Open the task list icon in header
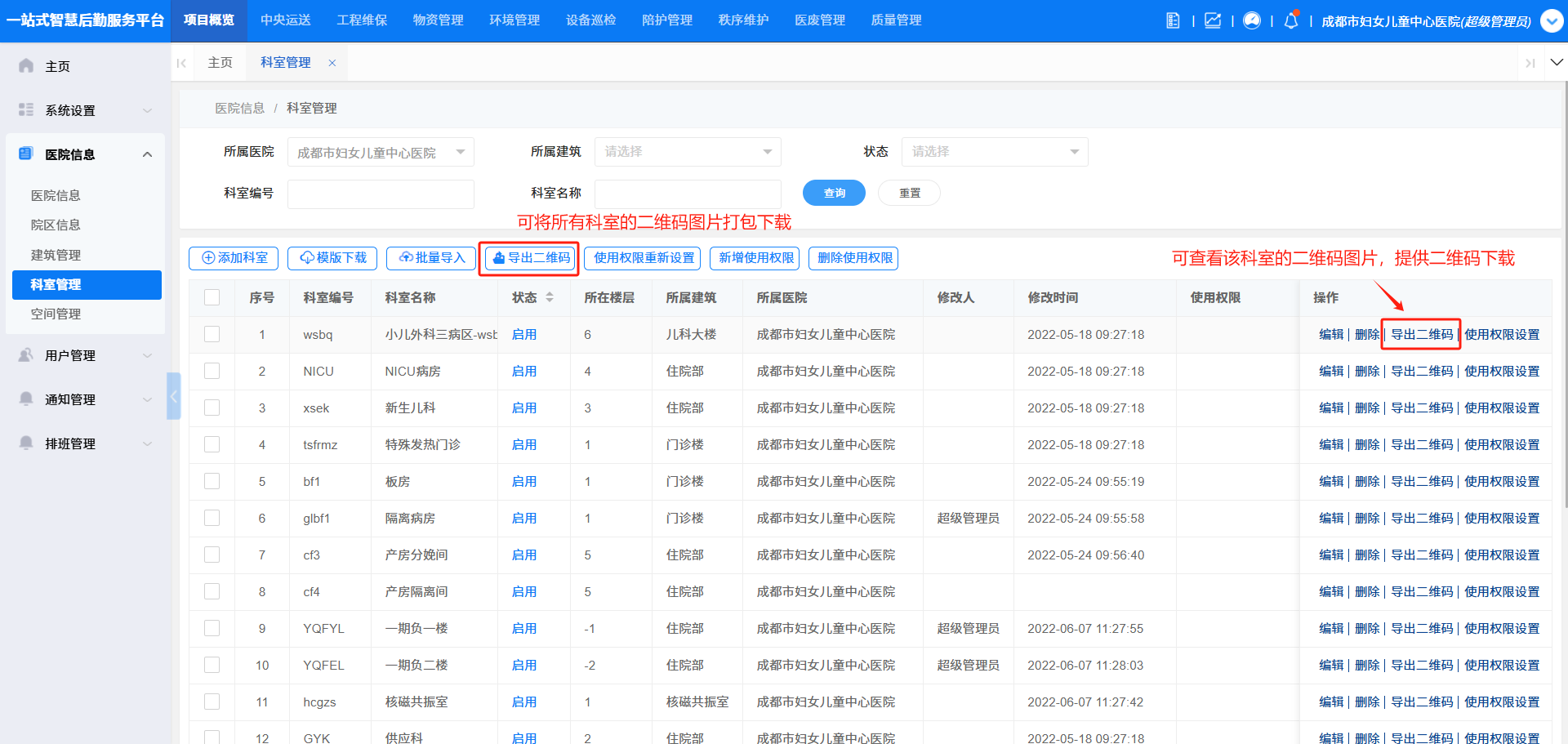Viewport: 1568px width, 744px height. [x=1173, y=20]
